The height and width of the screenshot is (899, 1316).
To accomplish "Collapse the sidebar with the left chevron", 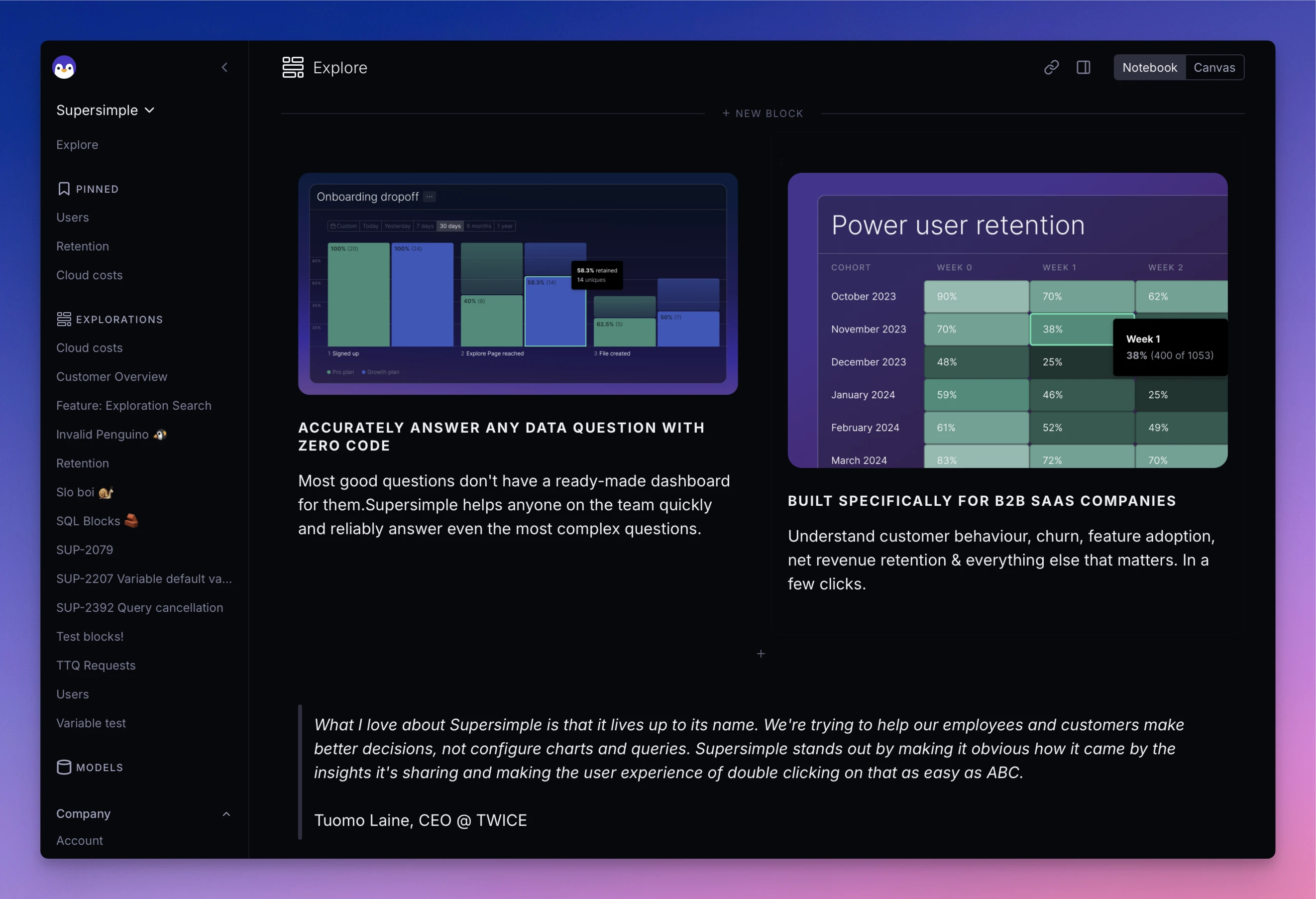I will tap(225, 67).
